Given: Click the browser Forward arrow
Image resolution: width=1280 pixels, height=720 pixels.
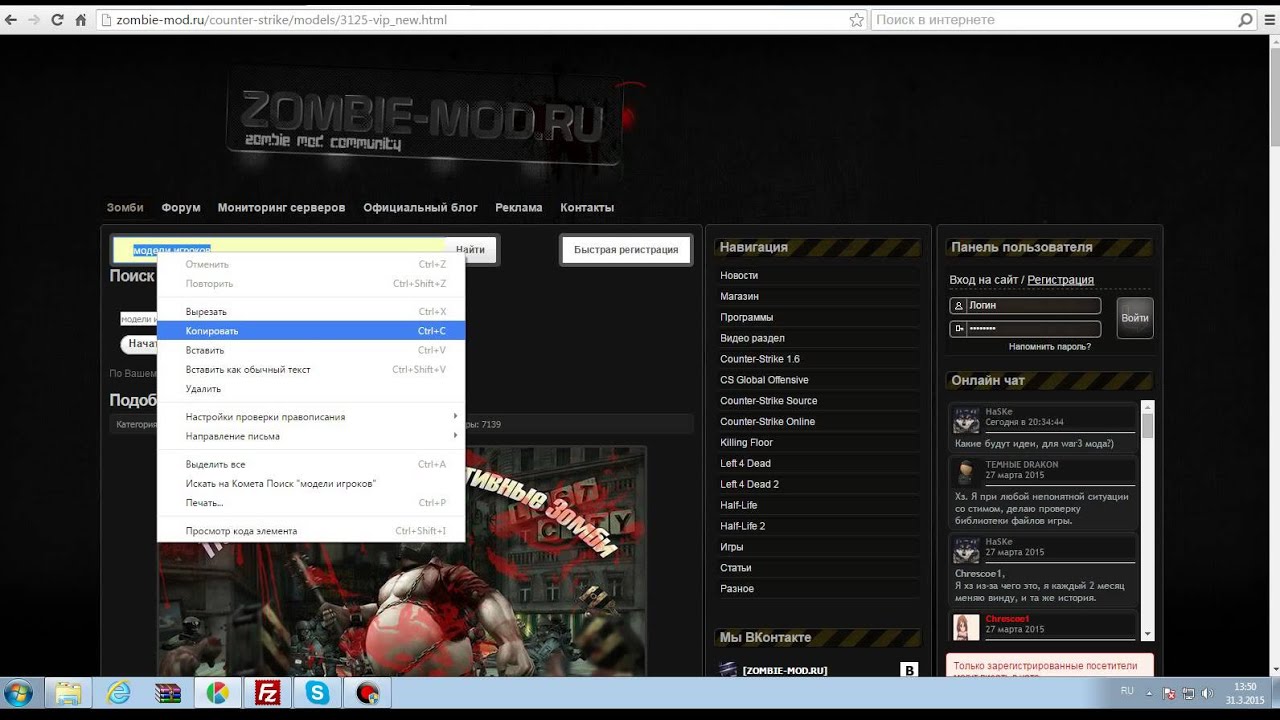Looking at the screenshot, I should click(35, 20).
